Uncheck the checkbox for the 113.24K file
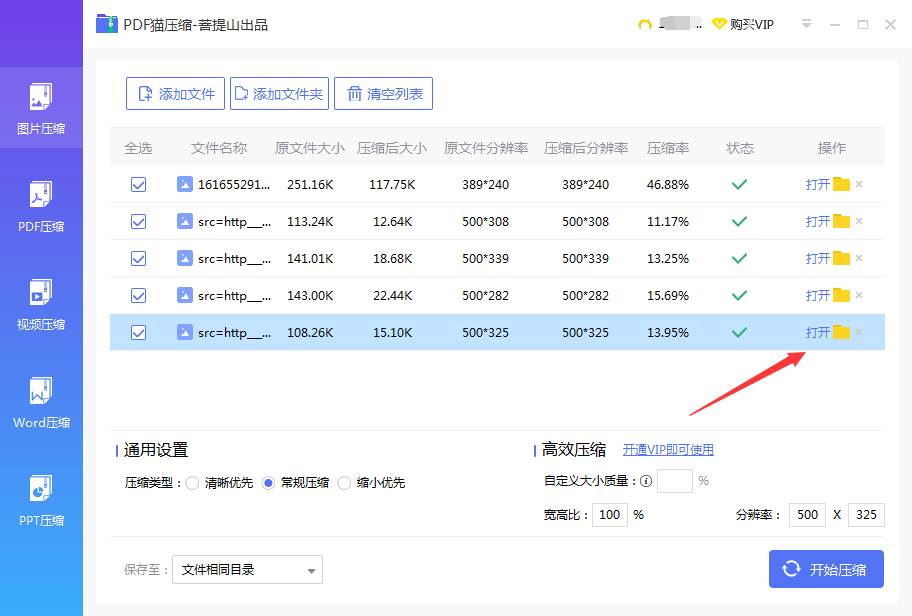Viewport: 912px width, 616px height. 138,222
